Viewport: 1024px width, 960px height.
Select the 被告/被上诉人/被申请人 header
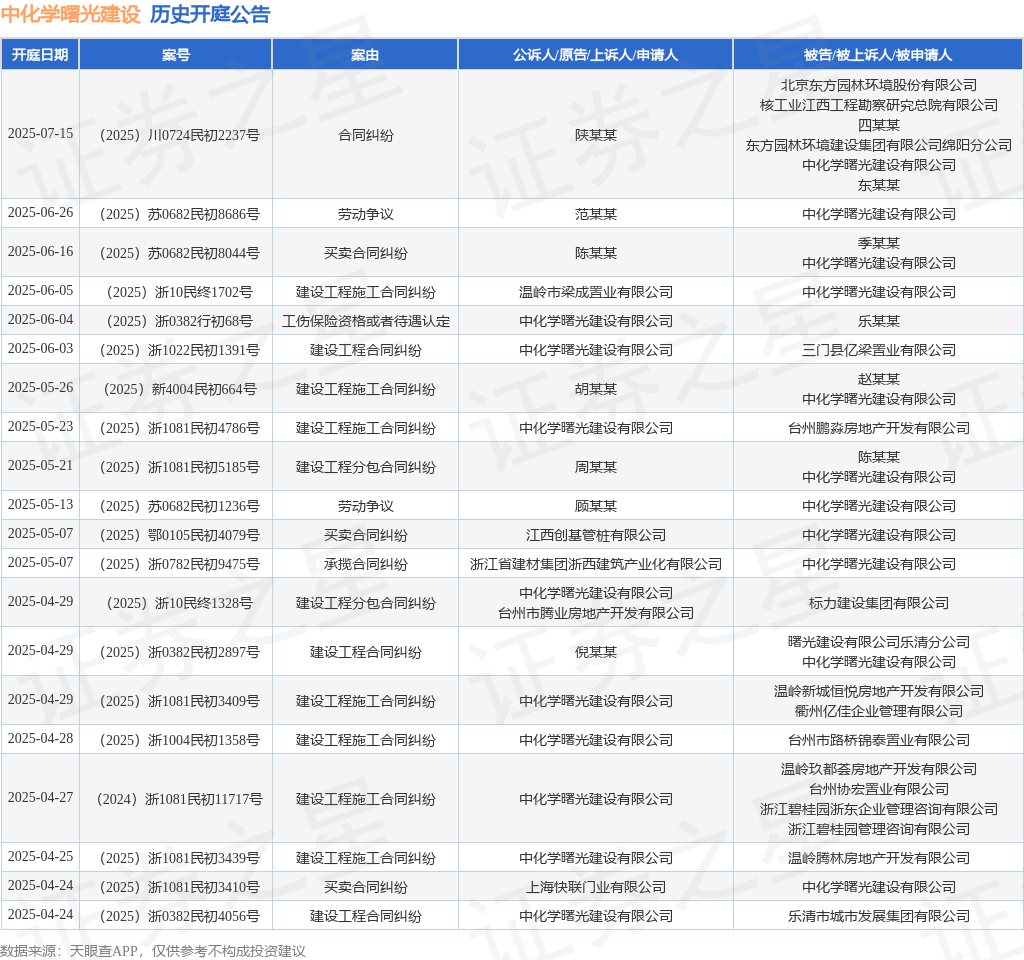point(878,55)
